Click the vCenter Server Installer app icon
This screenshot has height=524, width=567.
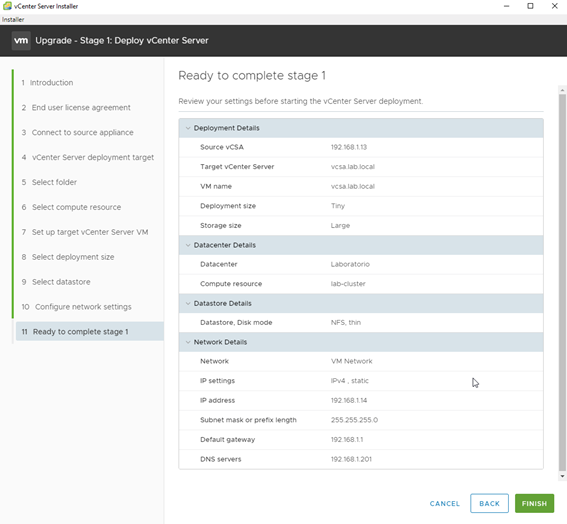[x=7, y=6]
